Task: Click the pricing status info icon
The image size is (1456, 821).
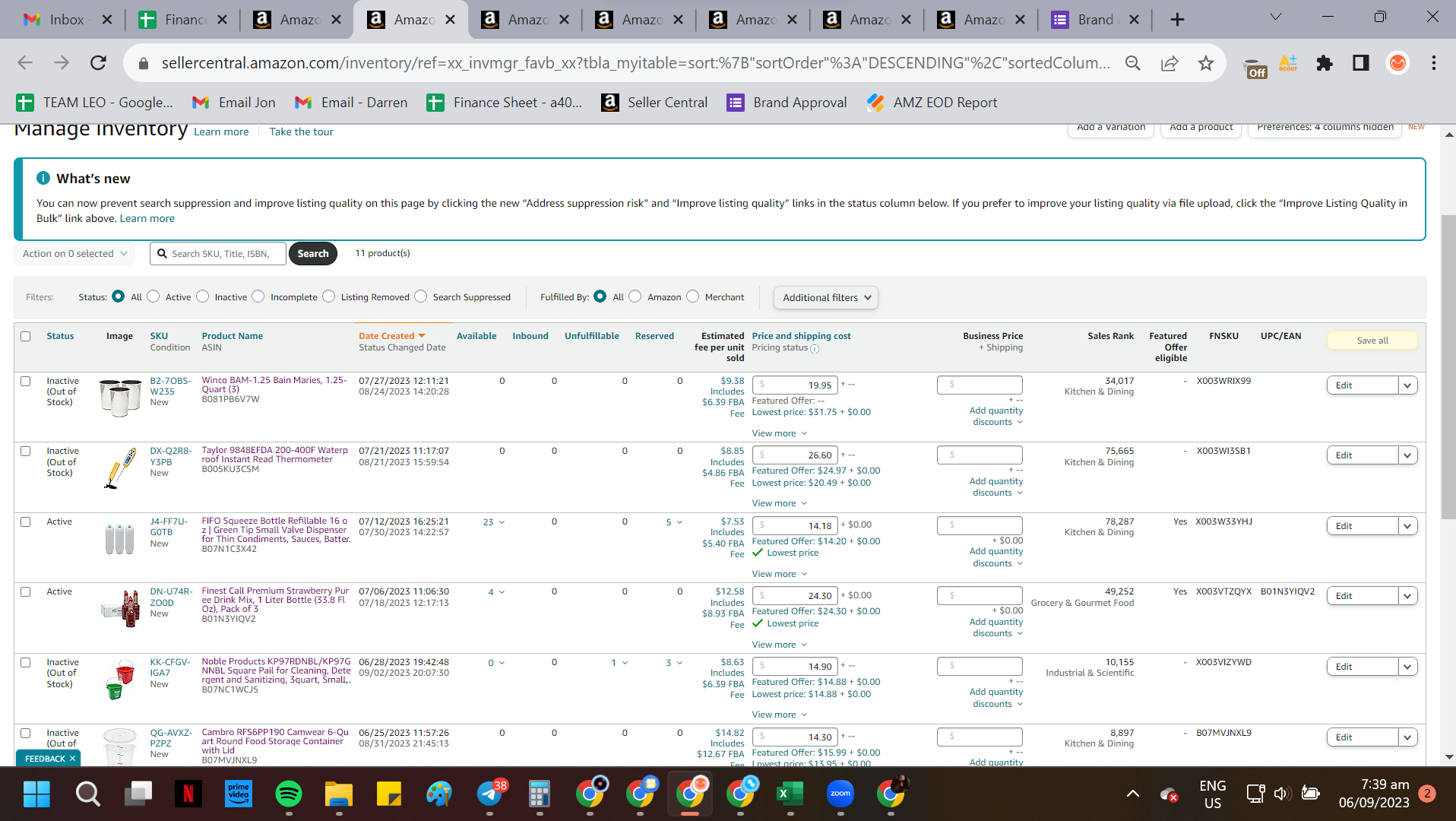Action: tap(815, 349)
